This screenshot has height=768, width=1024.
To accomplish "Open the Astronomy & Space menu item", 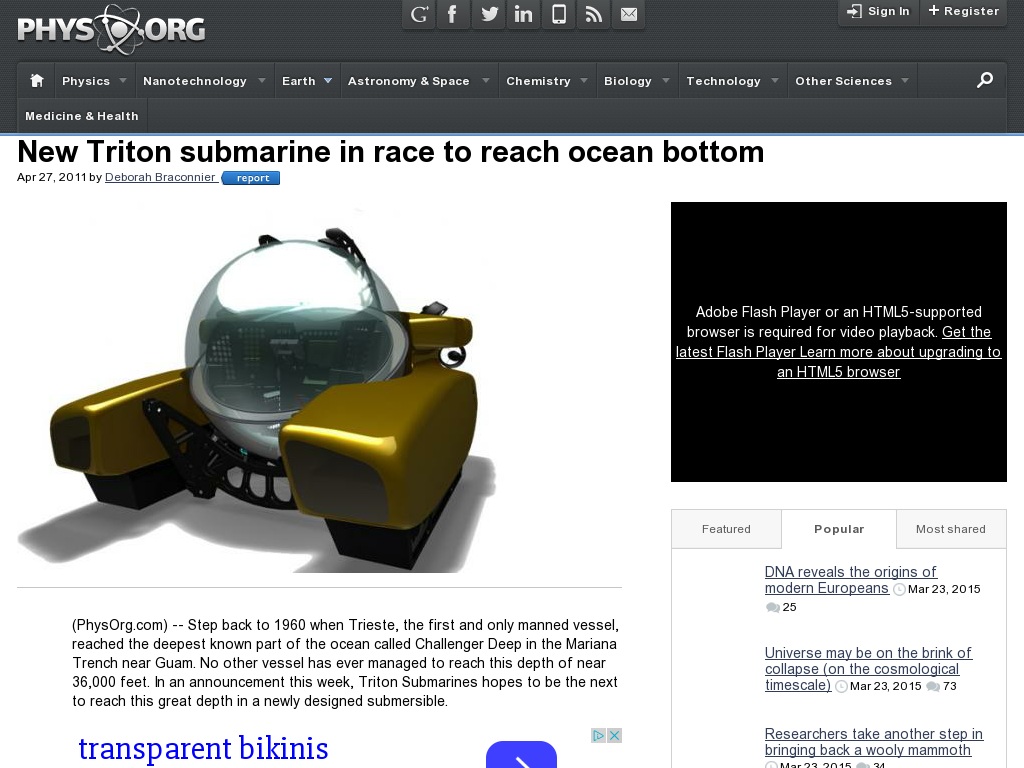I will (x=408, y=81).
